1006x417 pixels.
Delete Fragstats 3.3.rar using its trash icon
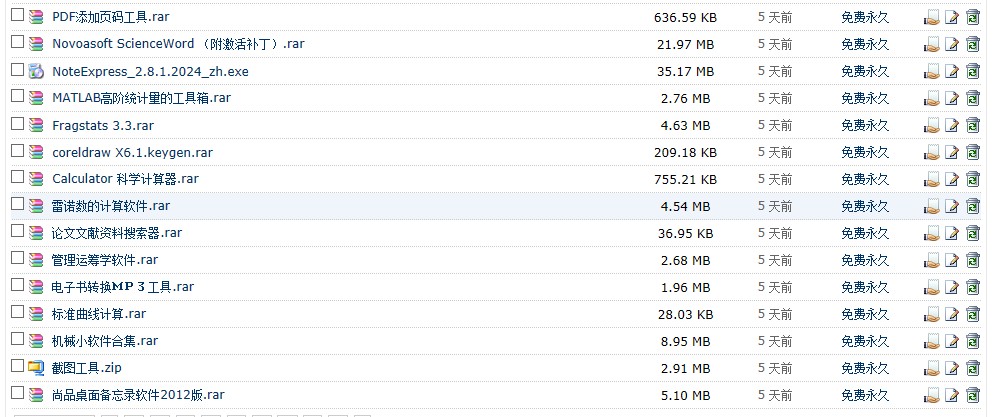tap(973, 126)
